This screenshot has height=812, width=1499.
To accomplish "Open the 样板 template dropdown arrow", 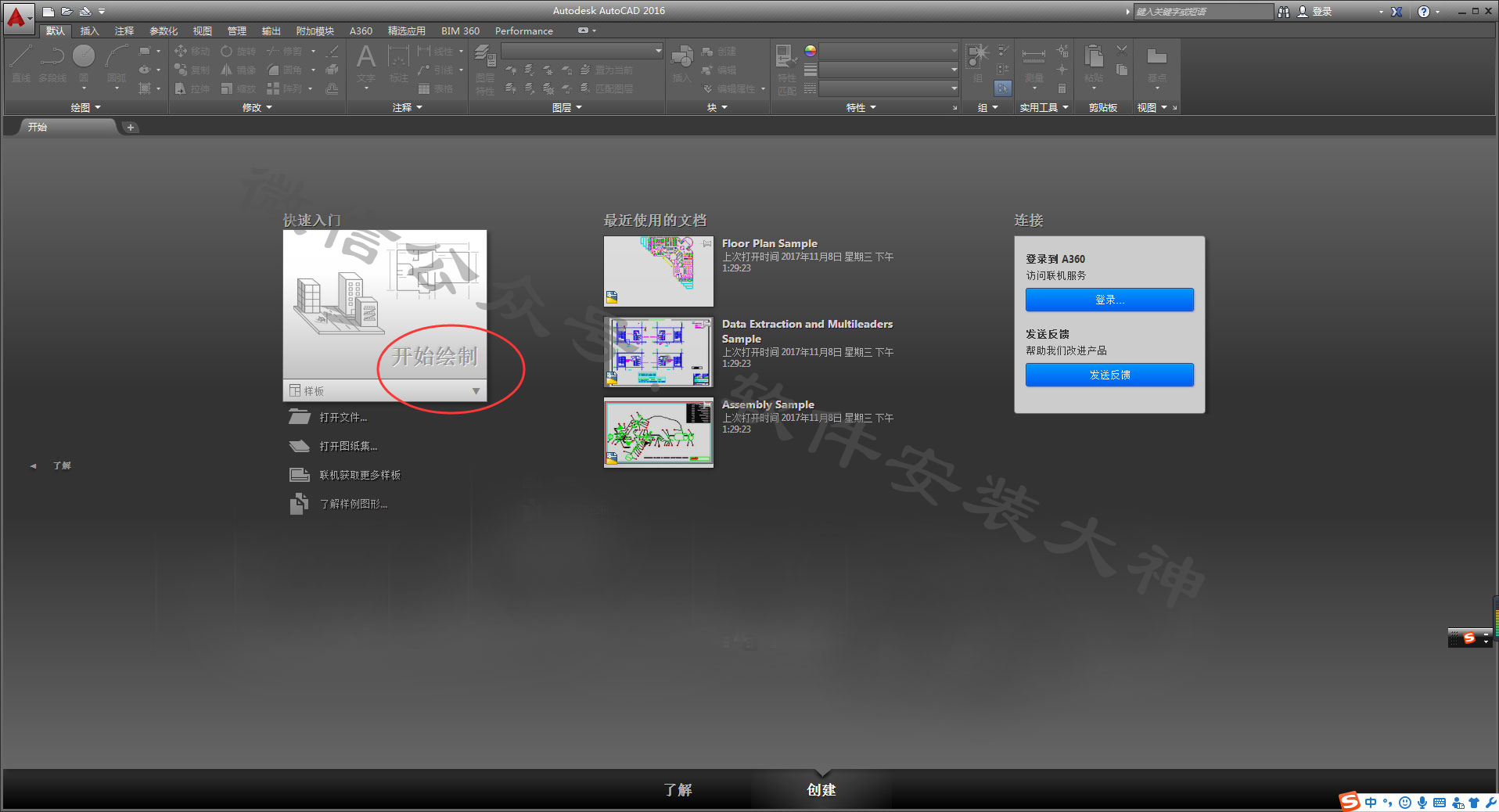I will click(476, 391).
